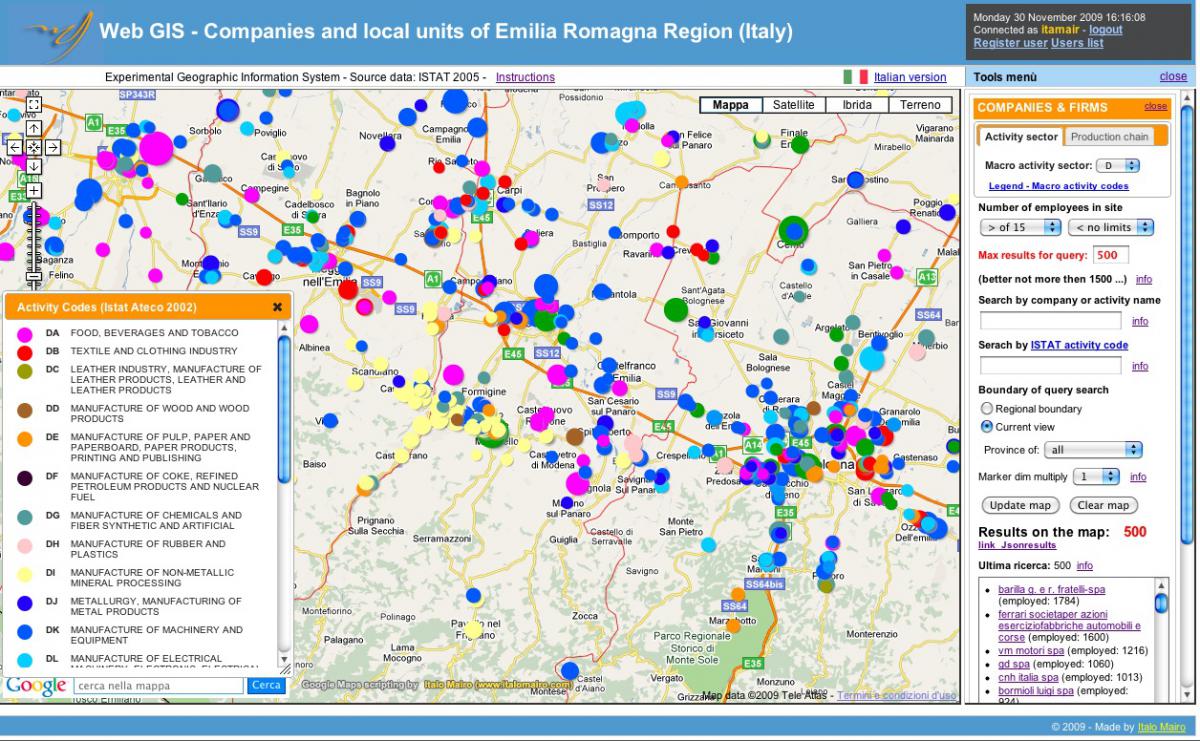
Task: Click info link beside Max results note
Action: (x=1143, y=280)
